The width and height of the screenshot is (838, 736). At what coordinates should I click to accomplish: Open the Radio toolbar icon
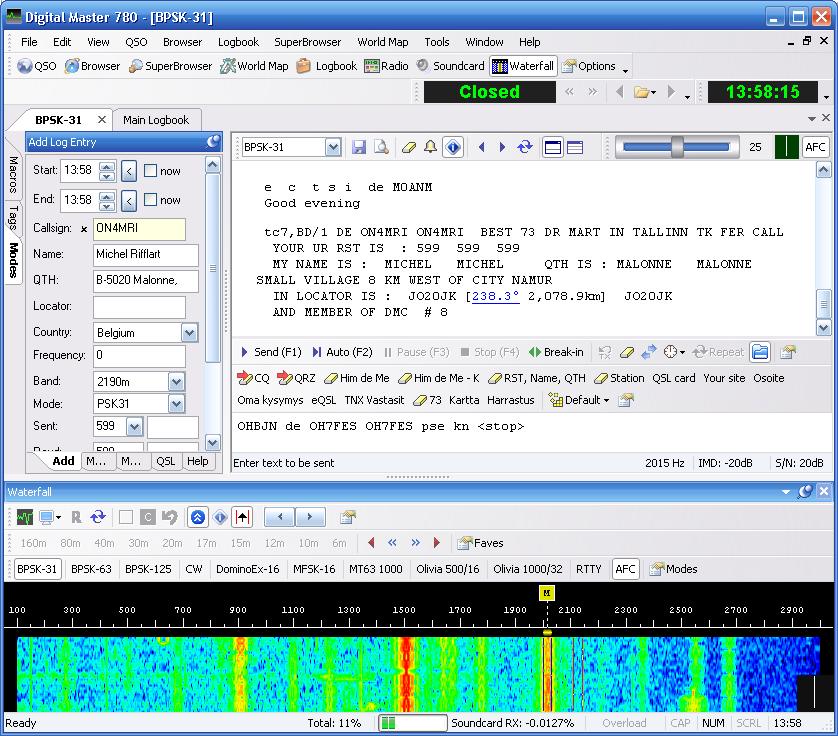(x=386, y=66)
